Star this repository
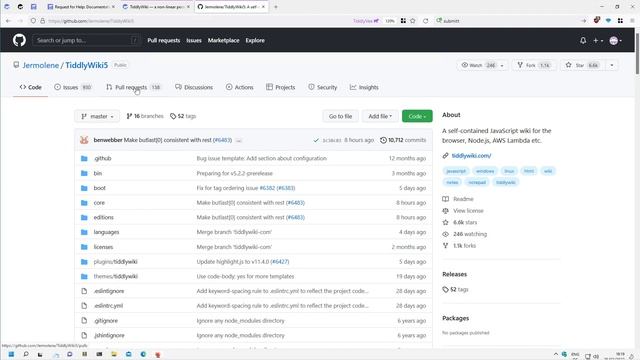Viewport: 640px width, 360px height. (582, 65)
